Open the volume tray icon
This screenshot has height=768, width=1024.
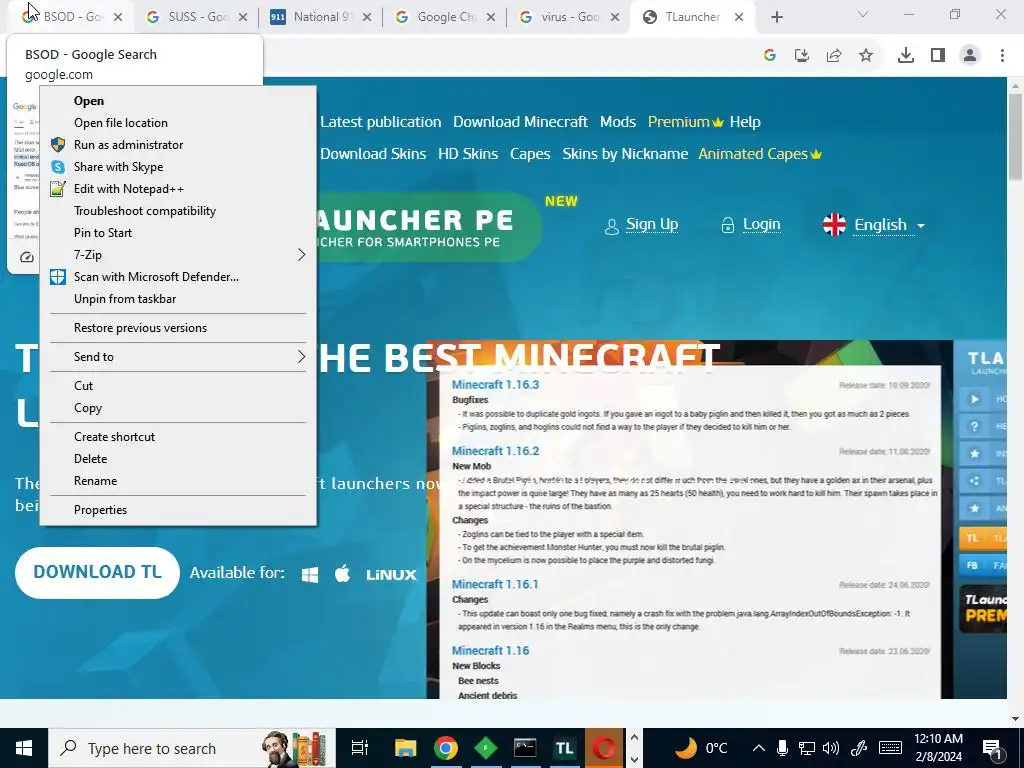click(831, 748)
